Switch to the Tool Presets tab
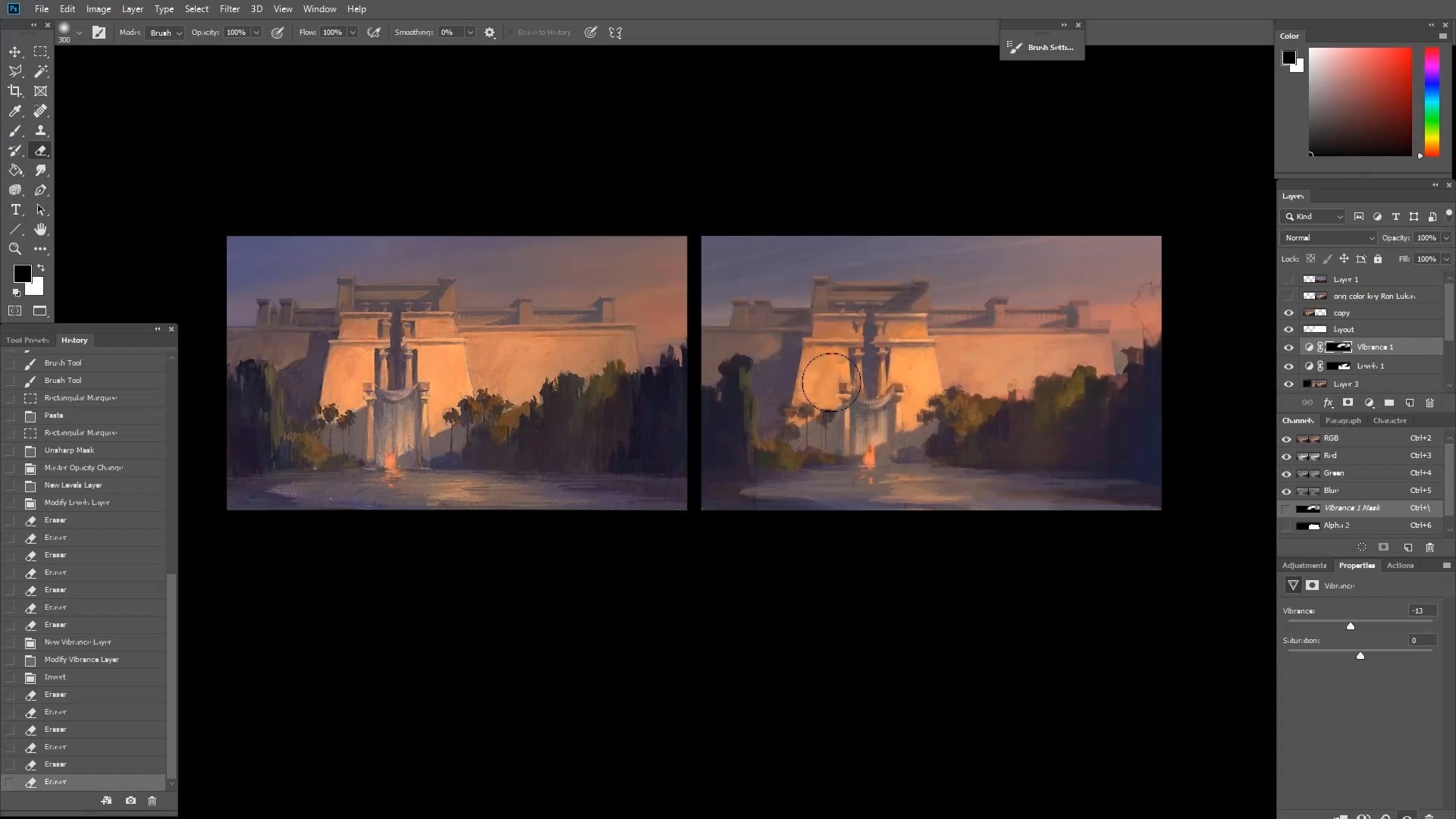The height and width of the screenshot is (819, 1456). pyautogui.click(x=27, y=340)
